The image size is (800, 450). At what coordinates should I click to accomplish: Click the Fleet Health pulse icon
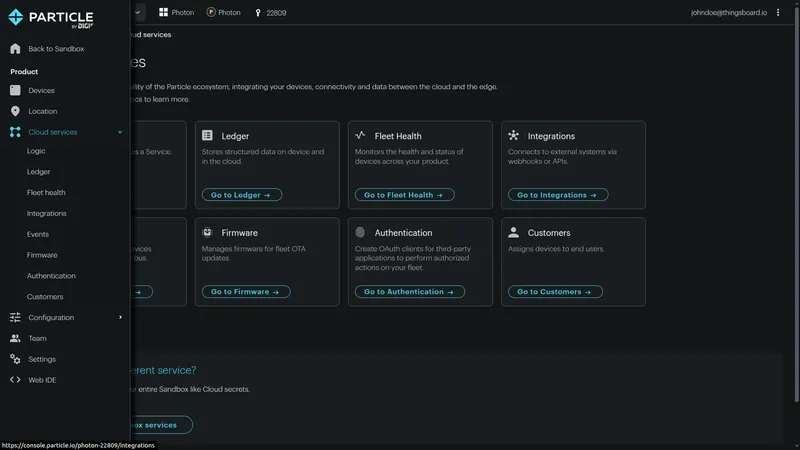[360, 135]
